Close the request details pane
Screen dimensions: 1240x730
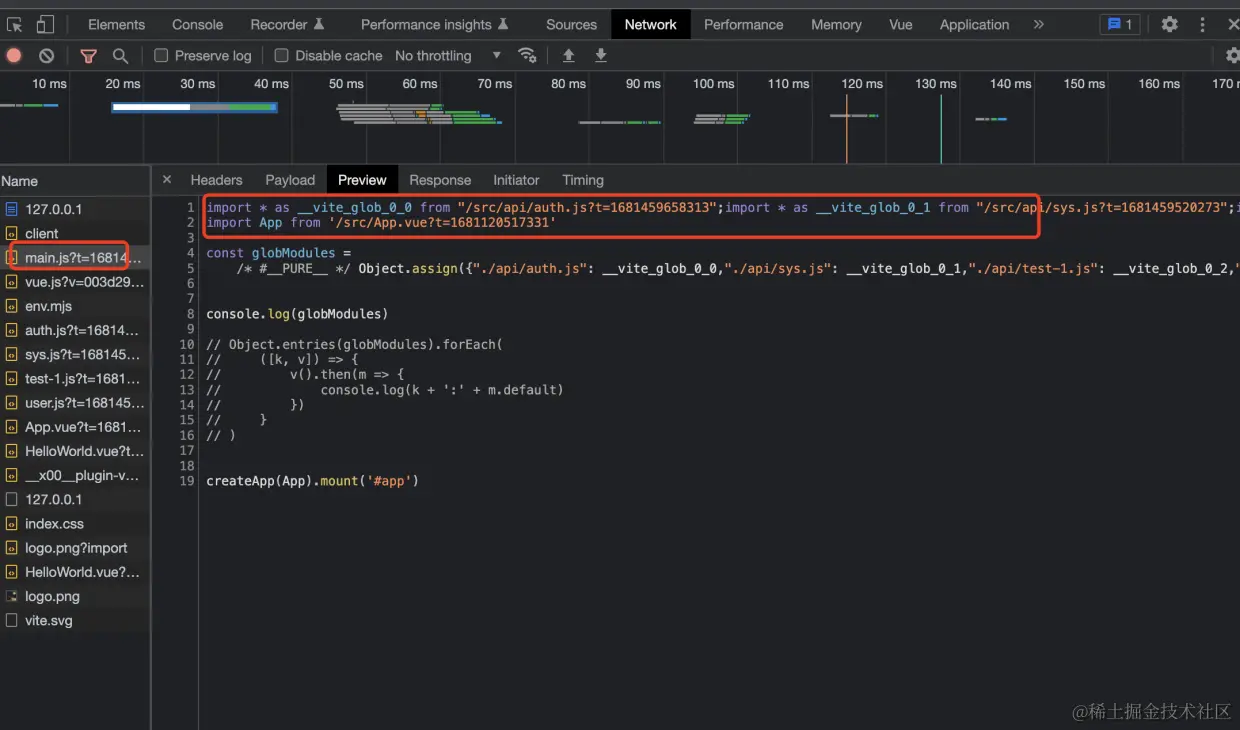click(x=167, y=180)
